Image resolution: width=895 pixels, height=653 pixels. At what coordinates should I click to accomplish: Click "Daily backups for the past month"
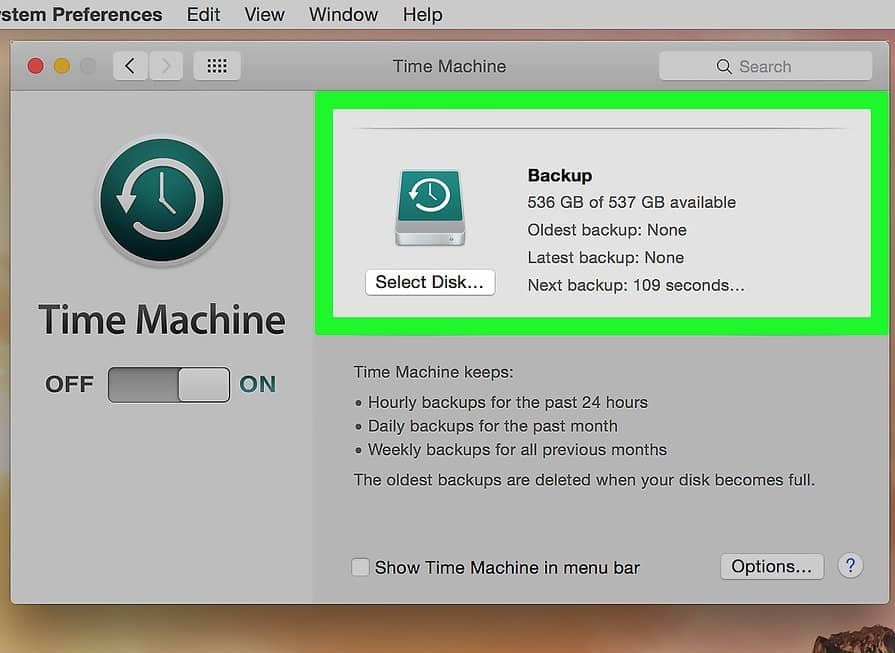(x=493, y=426)
